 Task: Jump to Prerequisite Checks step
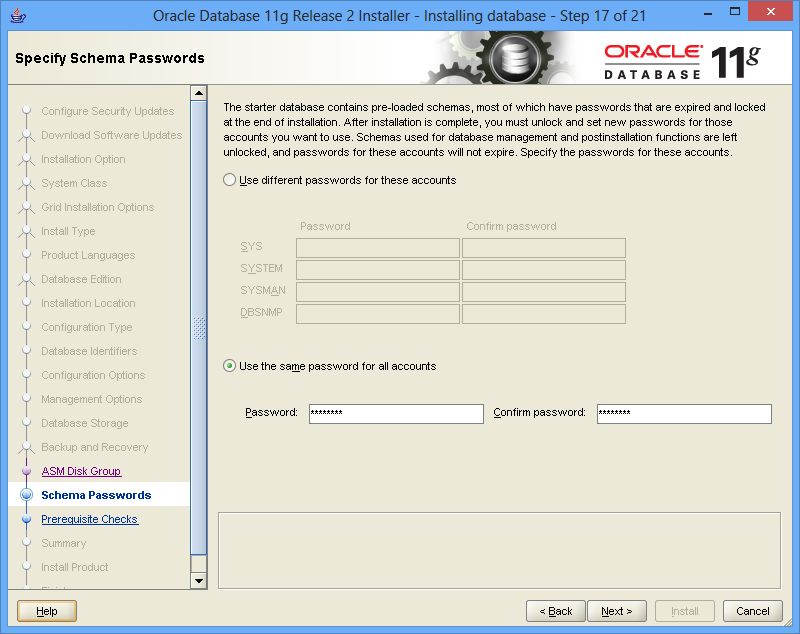click(90, 519)
